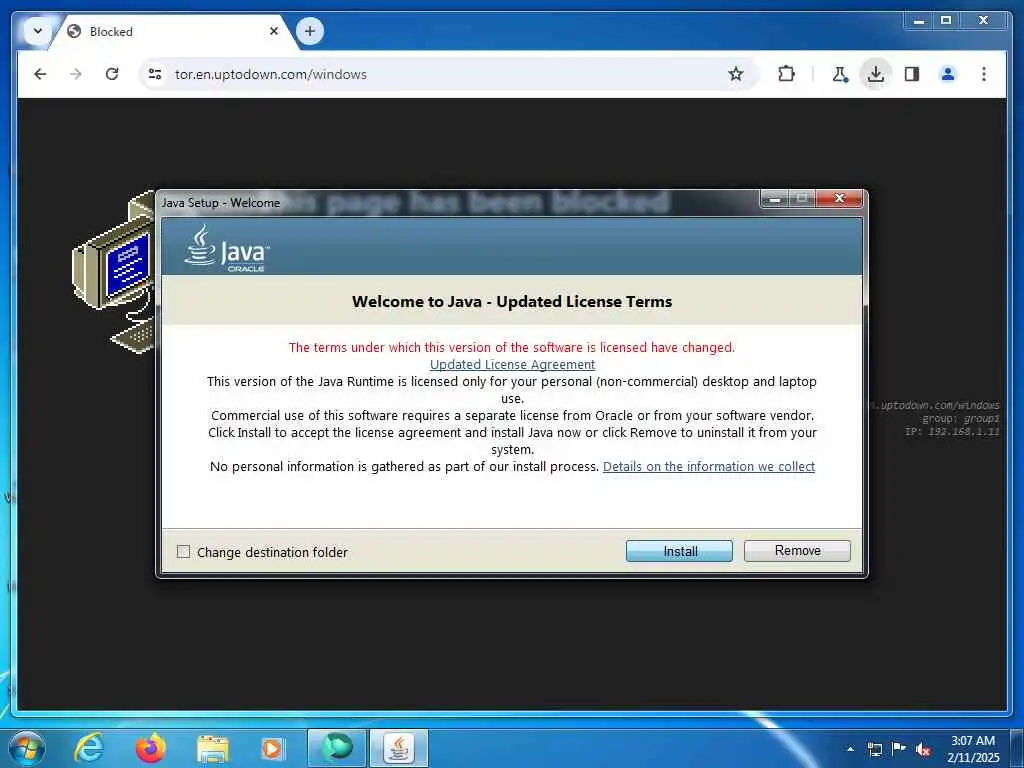Close the Blocked tab
The height and width of the screenshot is (768, 1024).
click(x=274, y=31)
